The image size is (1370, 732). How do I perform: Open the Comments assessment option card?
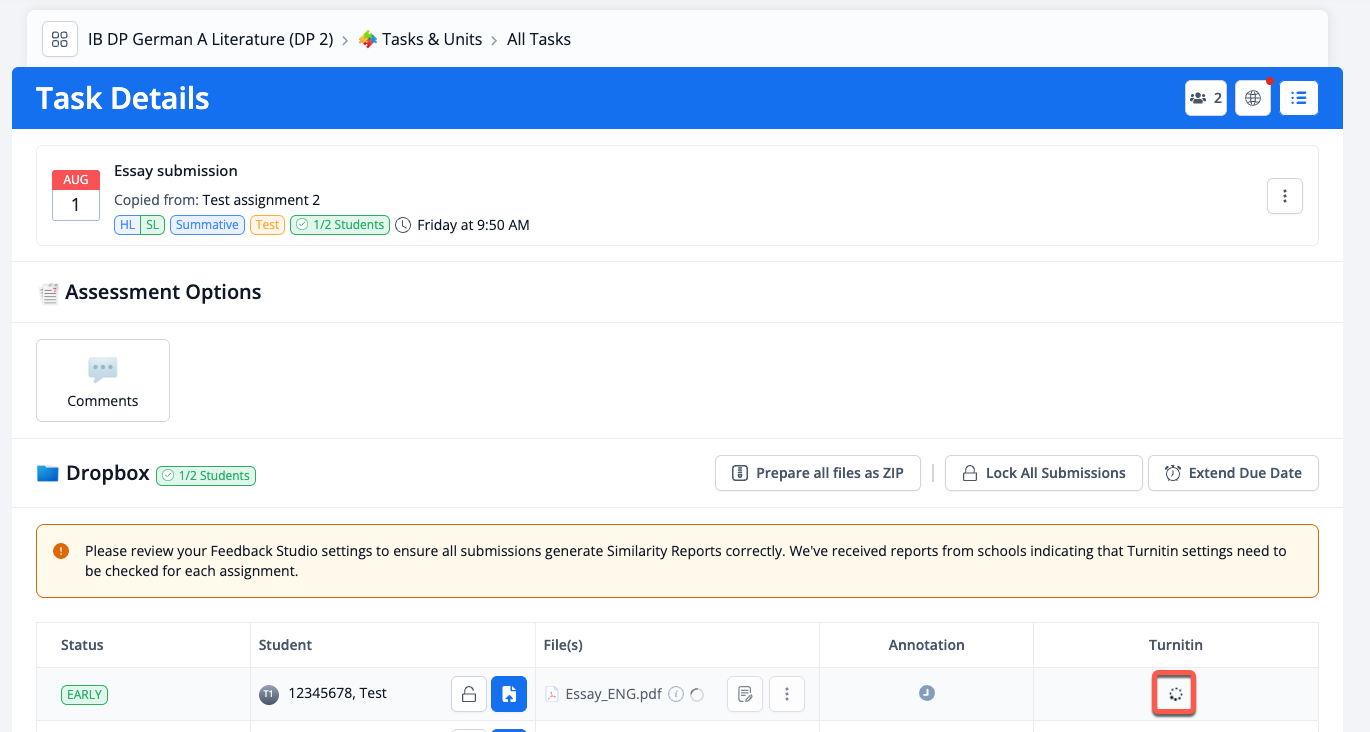tap(103, 380)
